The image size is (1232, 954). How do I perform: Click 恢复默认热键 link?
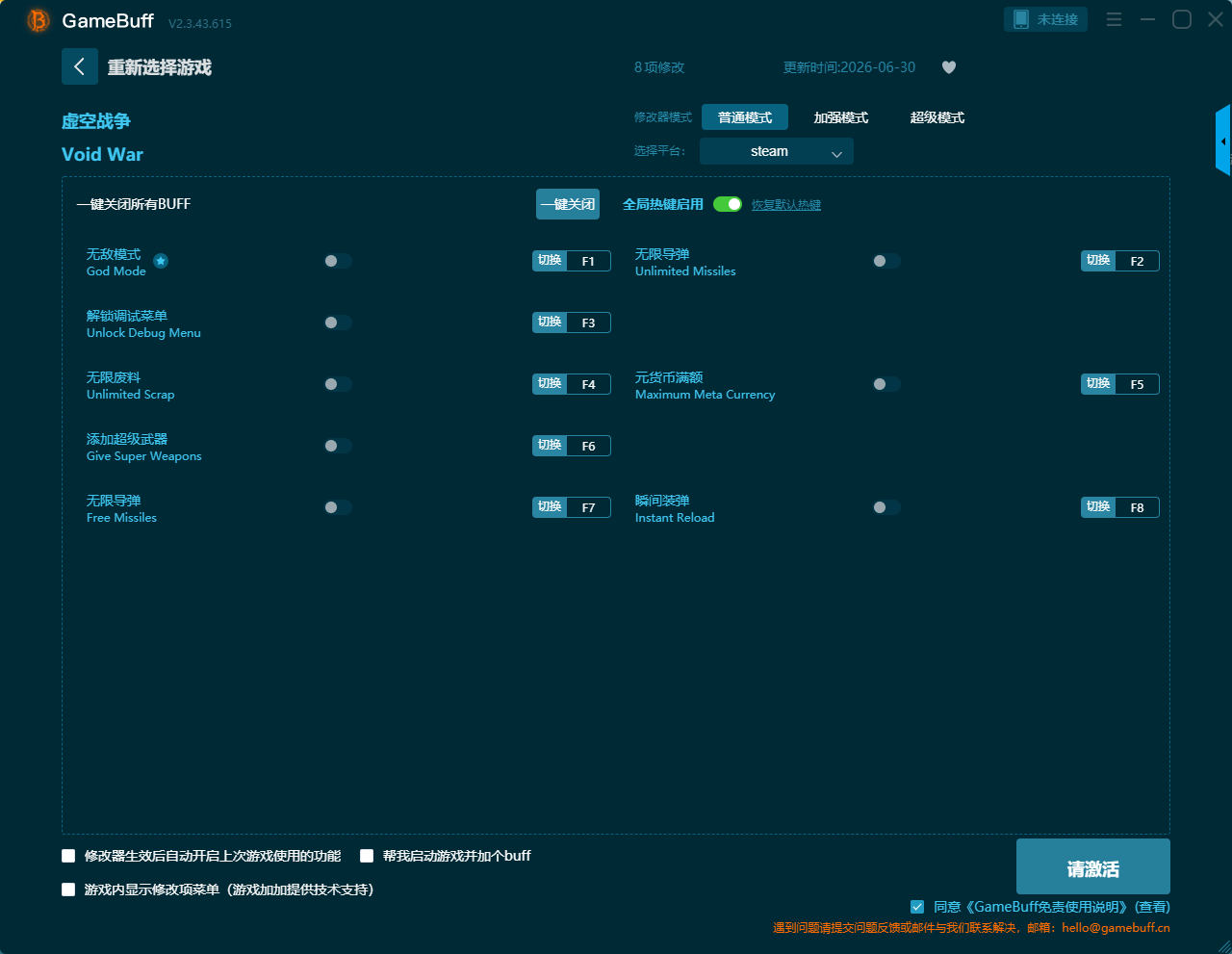click(x=786, y=205)
